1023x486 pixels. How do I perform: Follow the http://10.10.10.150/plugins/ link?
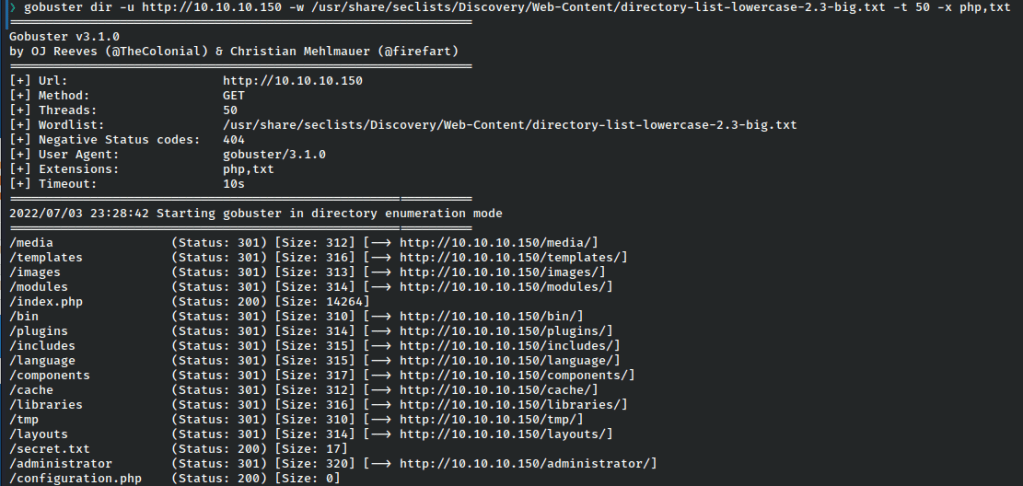pyautogui.click(x=506, y=331)
